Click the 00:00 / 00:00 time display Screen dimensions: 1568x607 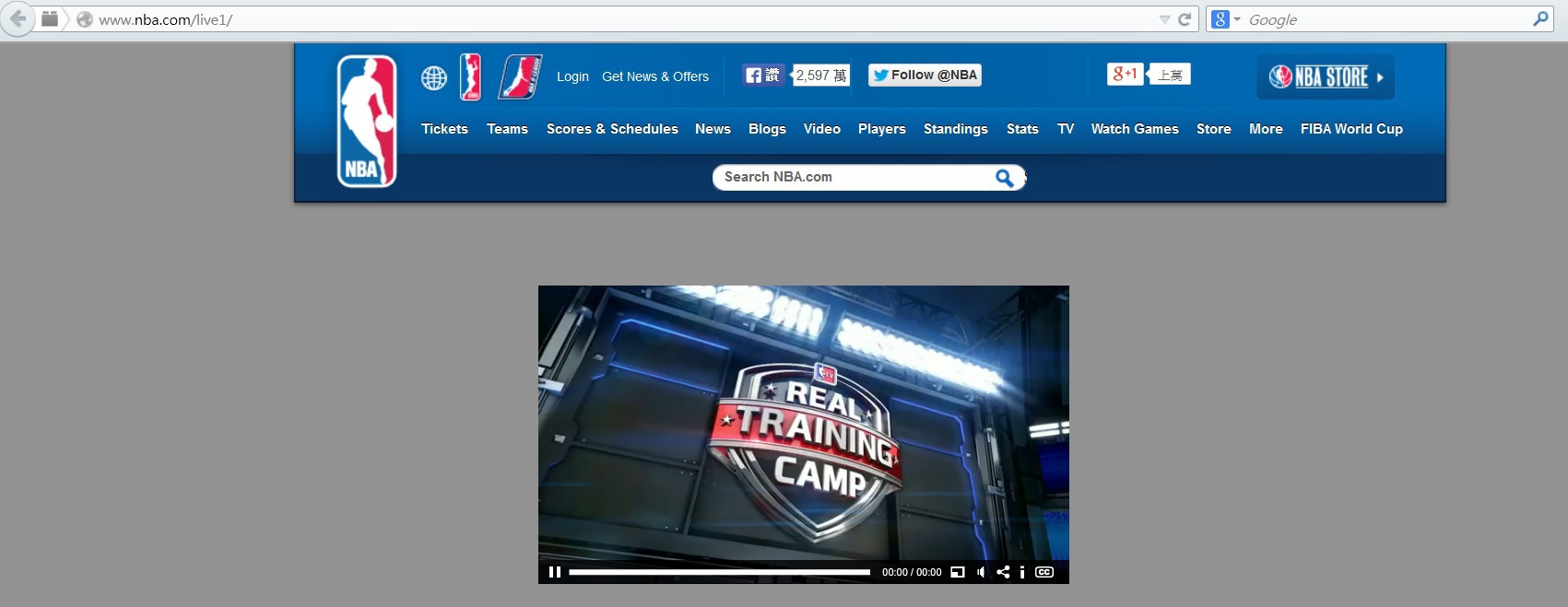(x=912, y=572)
